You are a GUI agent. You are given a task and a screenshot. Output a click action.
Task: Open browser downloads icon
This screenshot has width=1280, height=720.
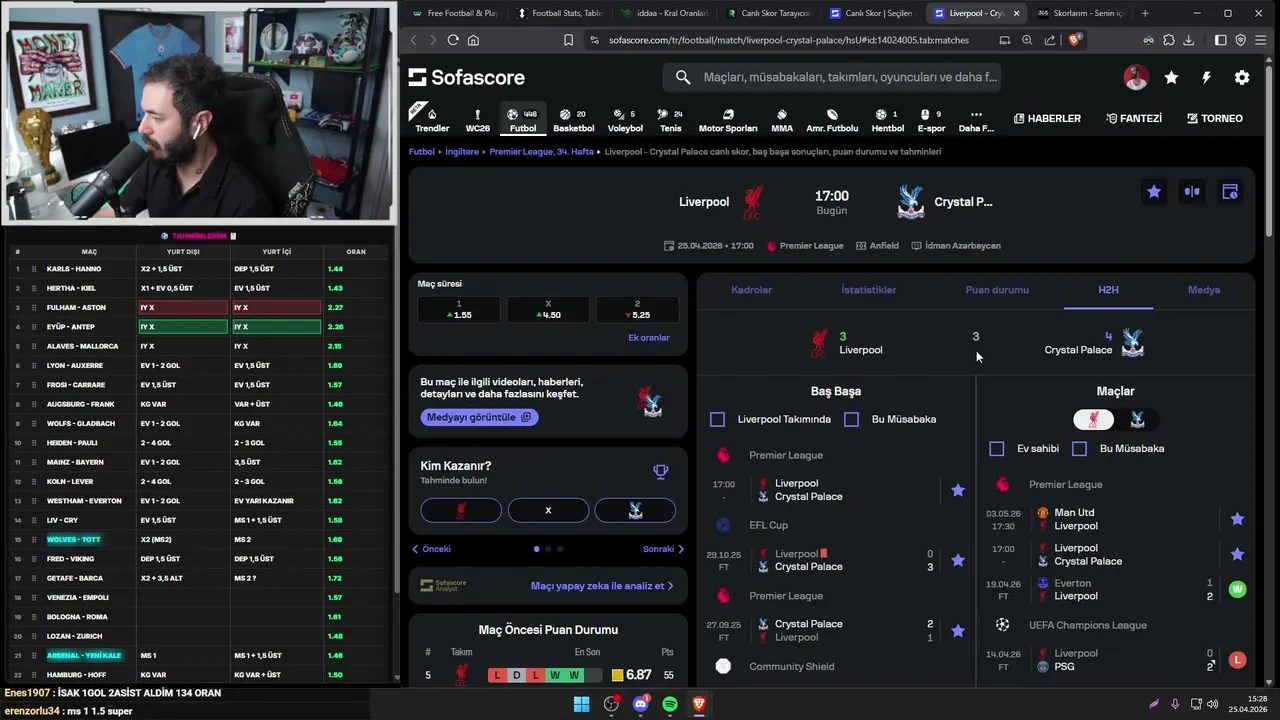1188,40
